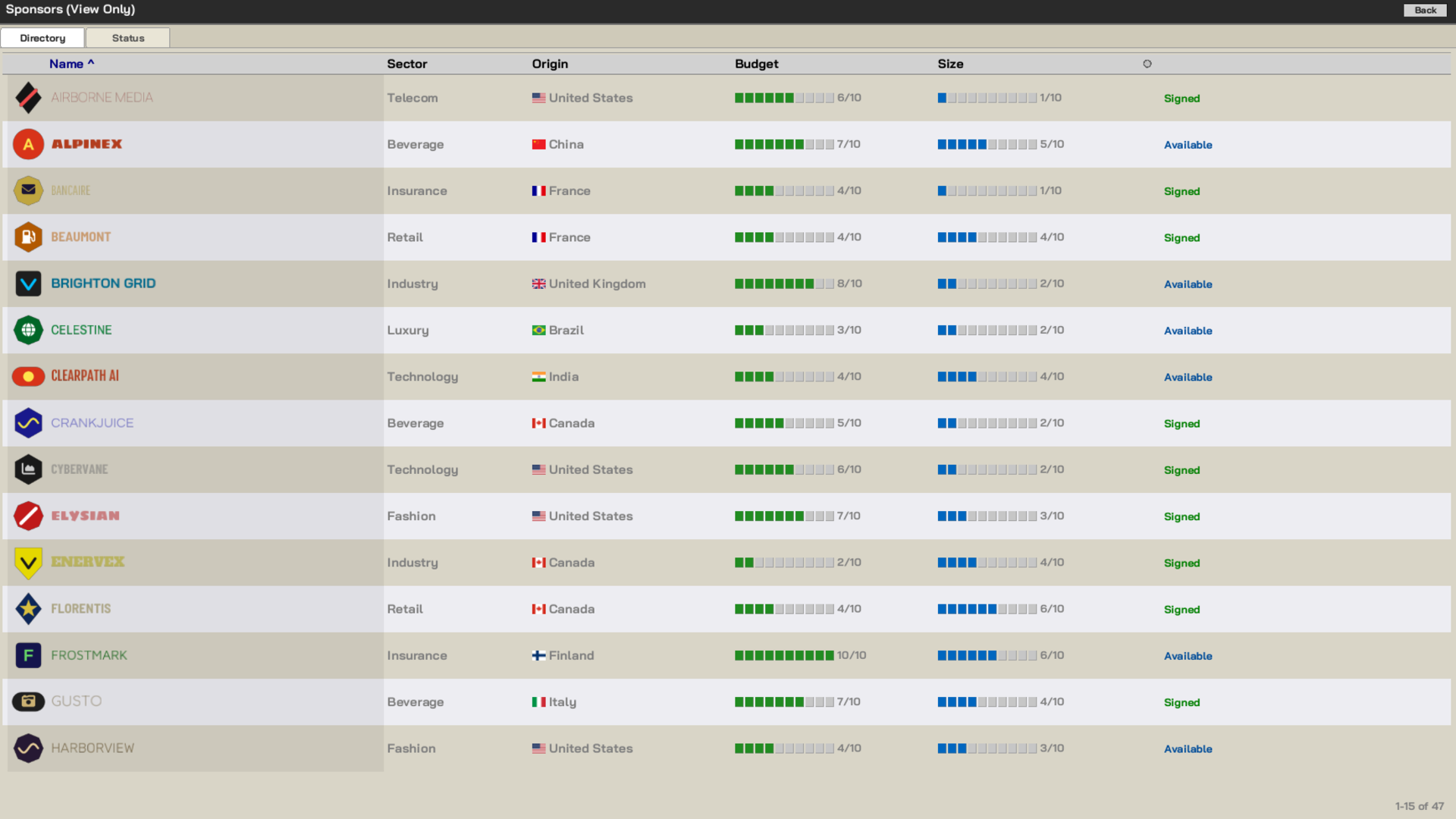Image resolution: width=1456 pixels, height=819 pixels.
Task: Click Signed status on Elysian row
Action: [1181, 516]
